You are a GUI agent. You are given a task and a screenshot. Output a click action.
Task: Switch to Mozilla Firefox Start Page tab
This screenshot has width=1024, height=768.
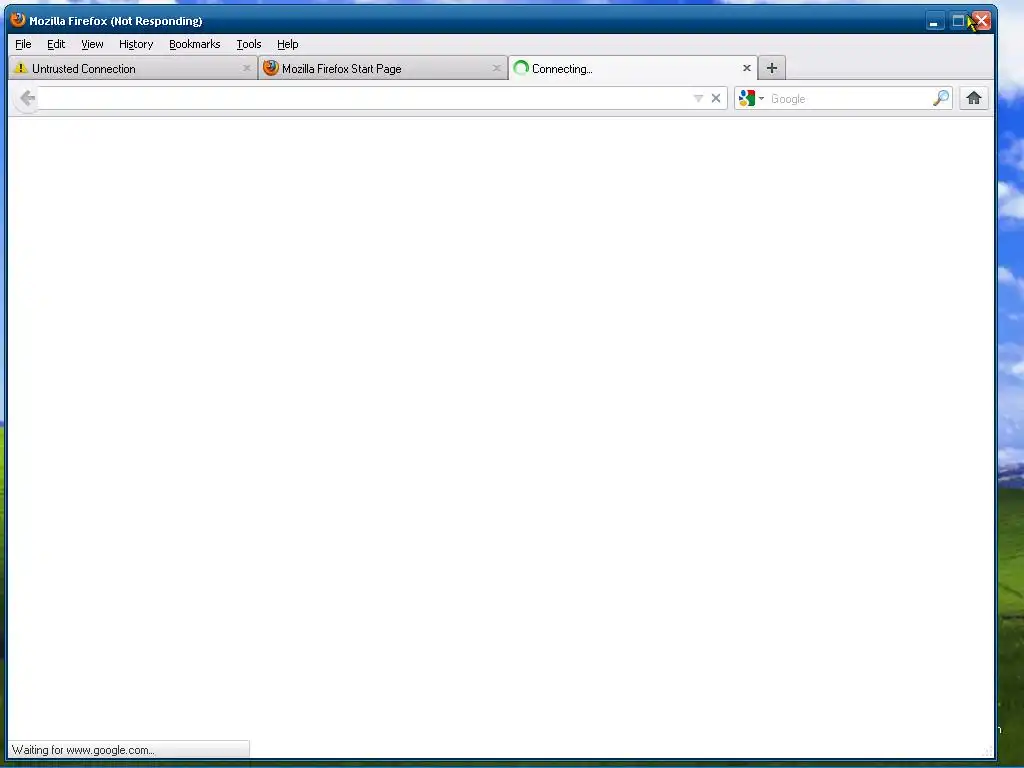click(383, 68)
